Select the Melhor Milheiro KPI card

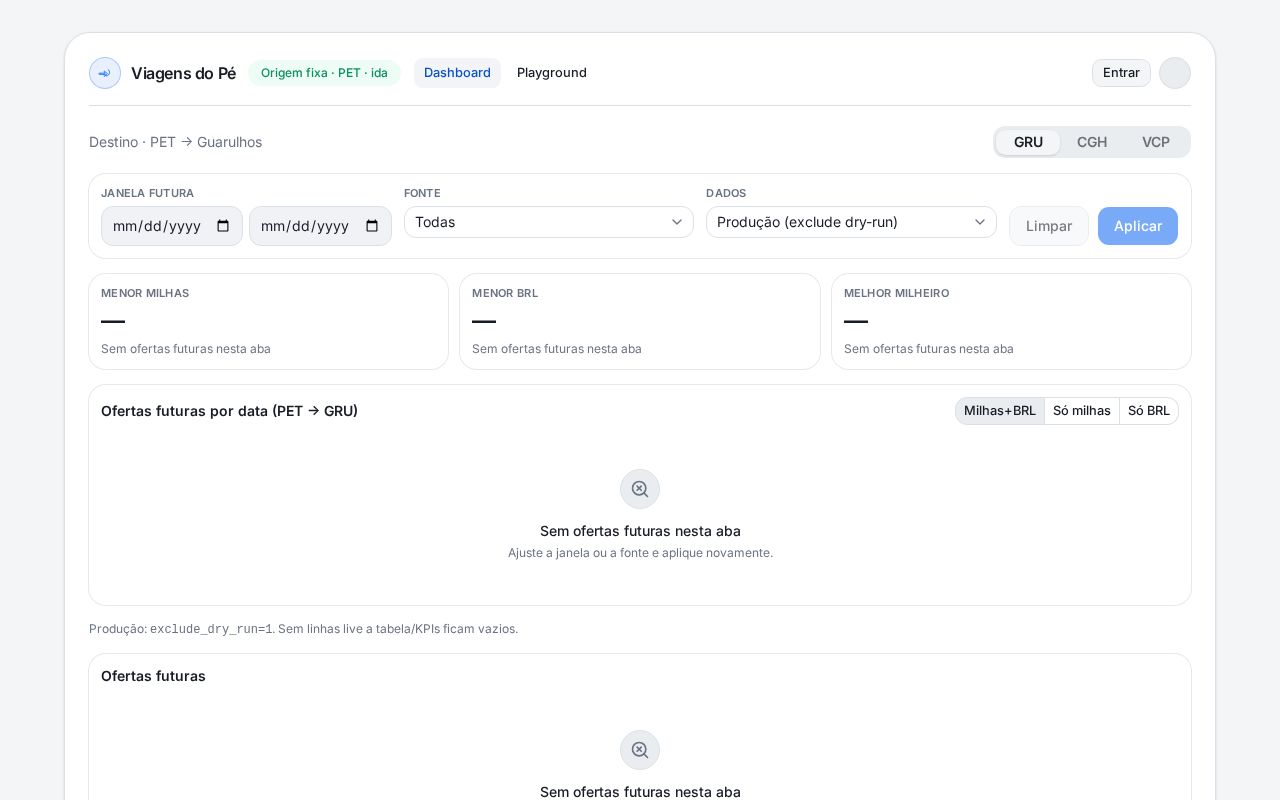coord(1011,322)
